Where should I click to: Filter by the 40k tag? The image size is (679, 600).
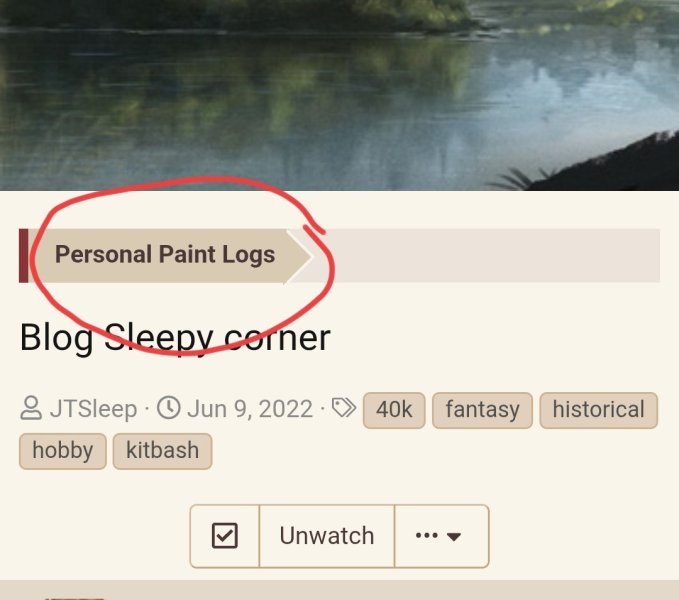pyautogui.click(x=394, y=410)
